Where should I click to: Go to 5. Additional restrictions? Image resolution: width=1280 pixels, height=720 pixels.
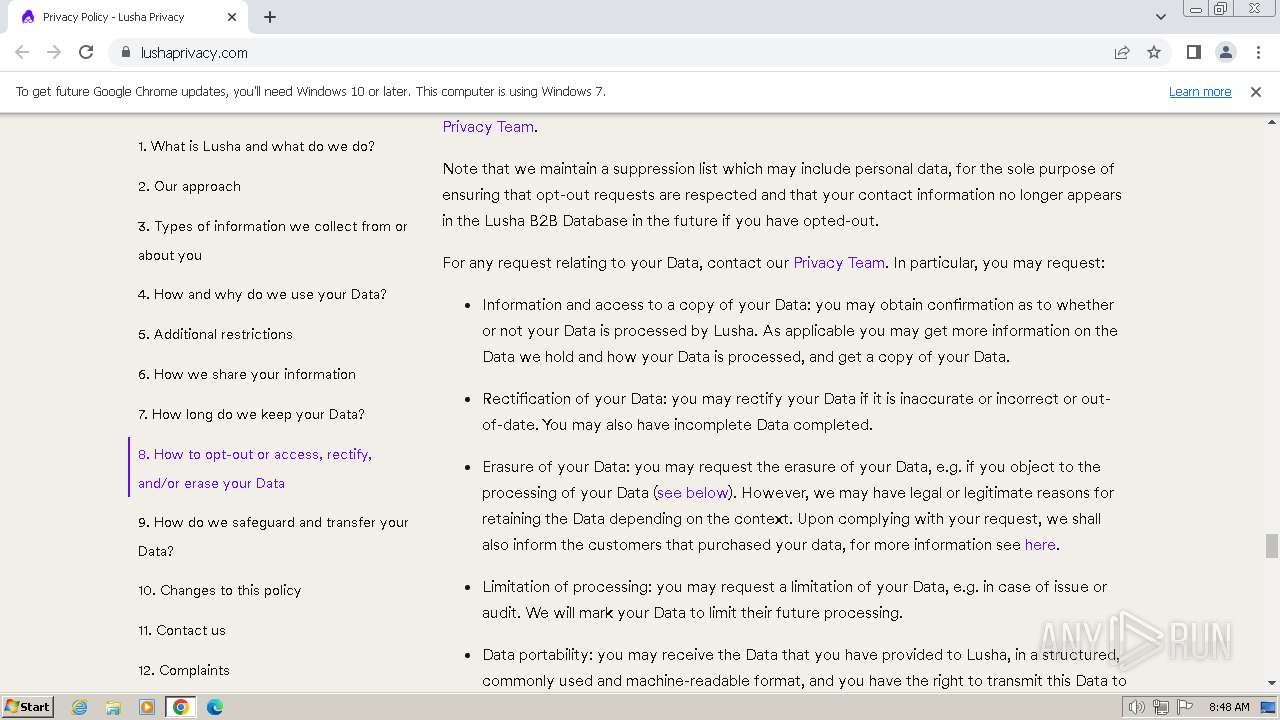pos(215,334)
